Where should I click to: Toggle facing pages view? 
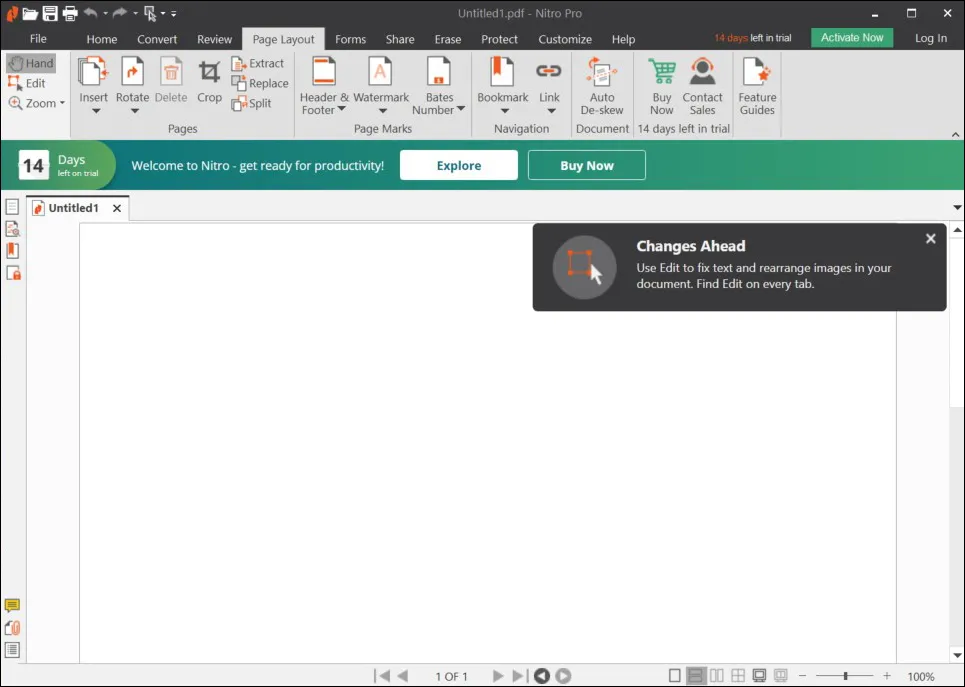(x=718, y=675)
